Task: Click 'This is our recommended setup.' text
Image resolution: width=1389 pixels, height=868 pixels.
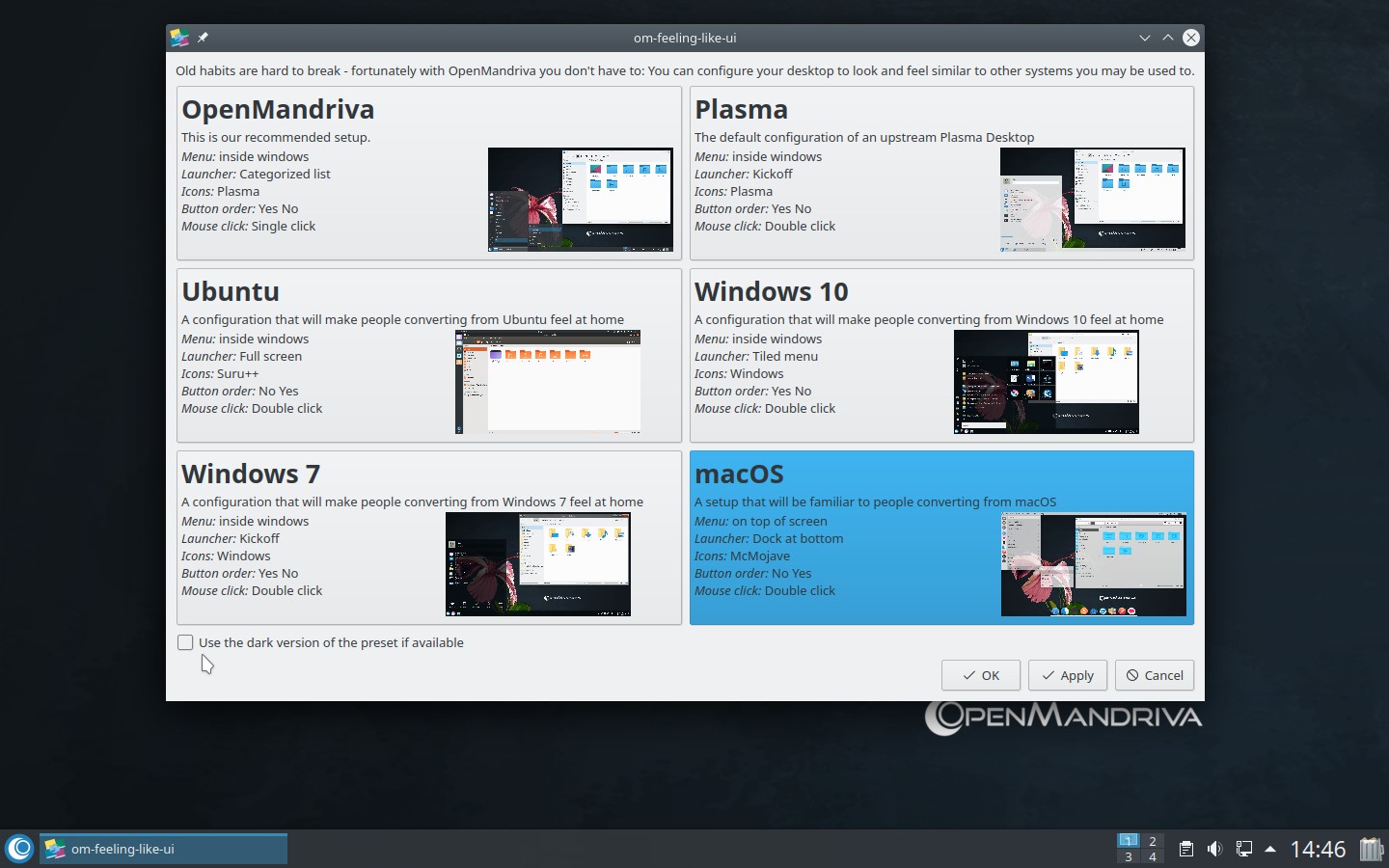Action: pos(276,137)
